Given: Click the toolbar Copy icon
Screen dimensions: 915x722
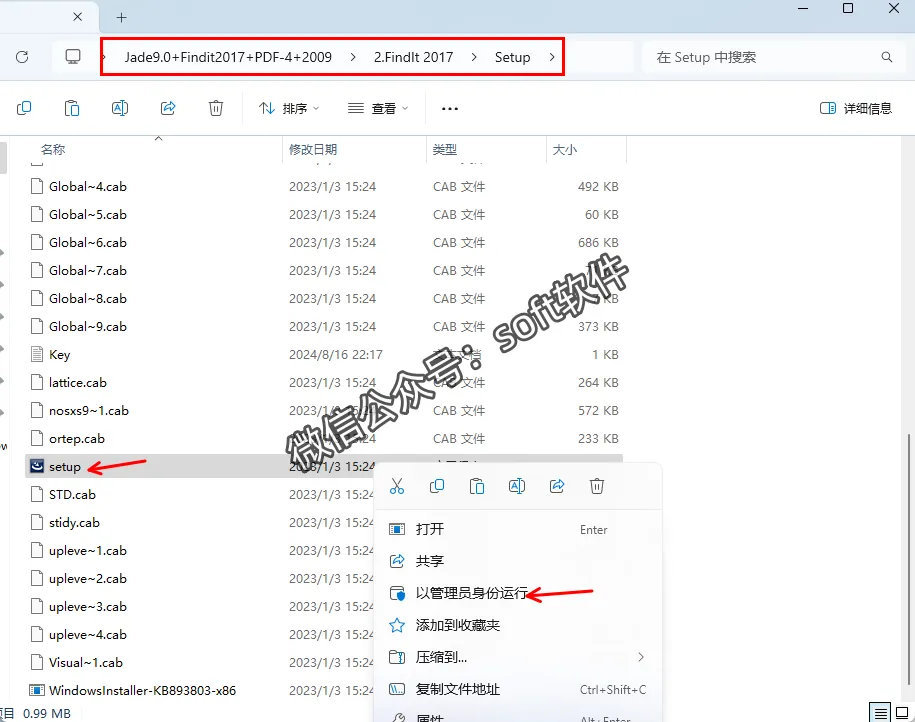Looking at the screenshot, I should coord(24,108).
